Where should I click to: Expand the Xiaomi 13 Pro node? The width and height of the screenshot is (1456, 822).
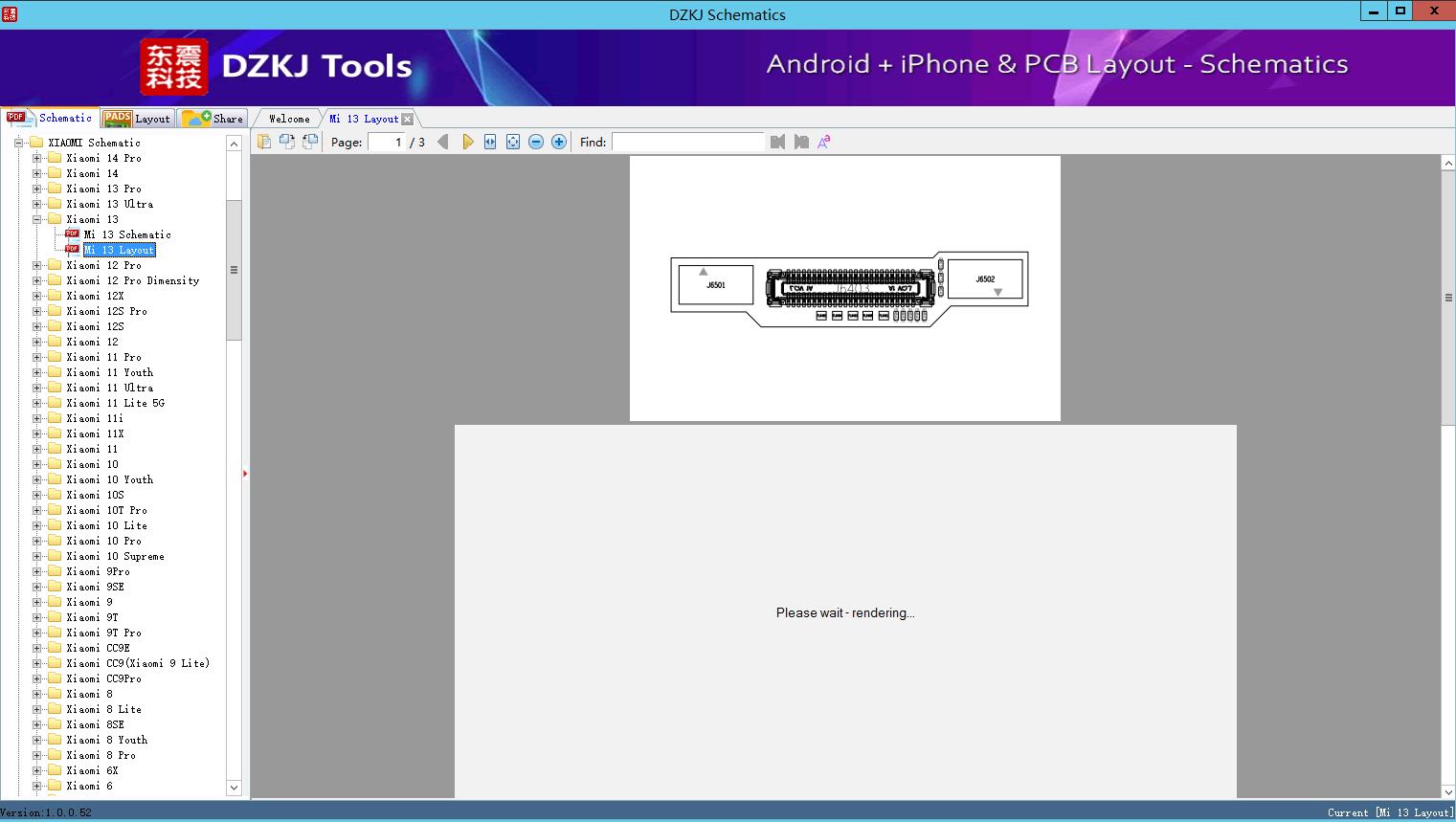[x=36, y=189]
